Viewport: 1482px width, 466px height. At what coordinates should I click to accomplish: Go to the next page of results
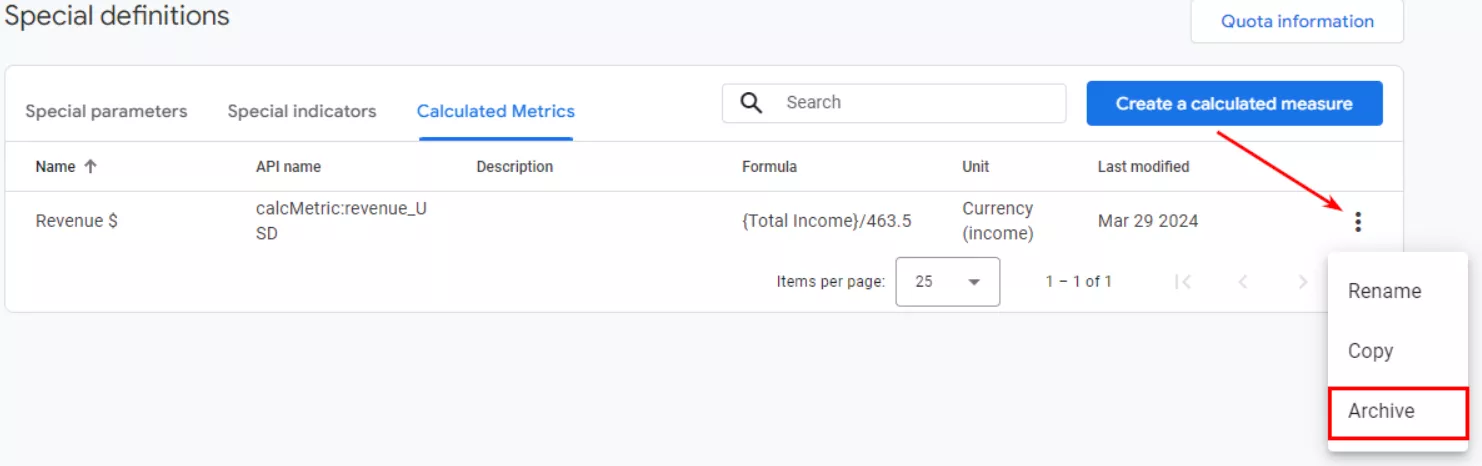coord(1302,282)
